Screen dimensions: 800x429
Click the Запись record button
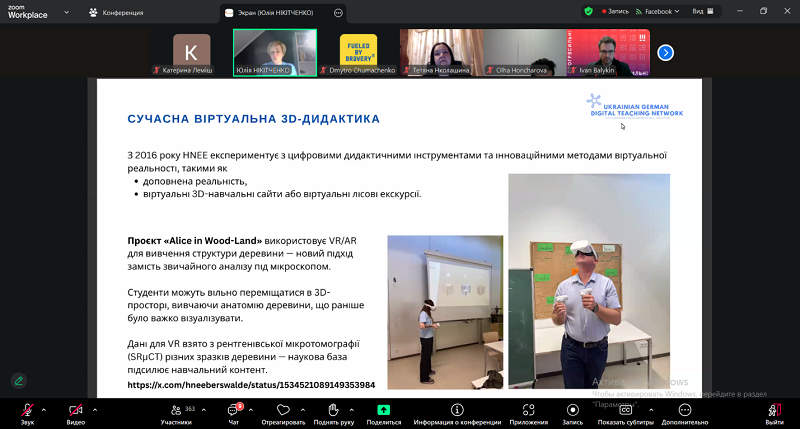pyautogui.click(x=572, y=412)
